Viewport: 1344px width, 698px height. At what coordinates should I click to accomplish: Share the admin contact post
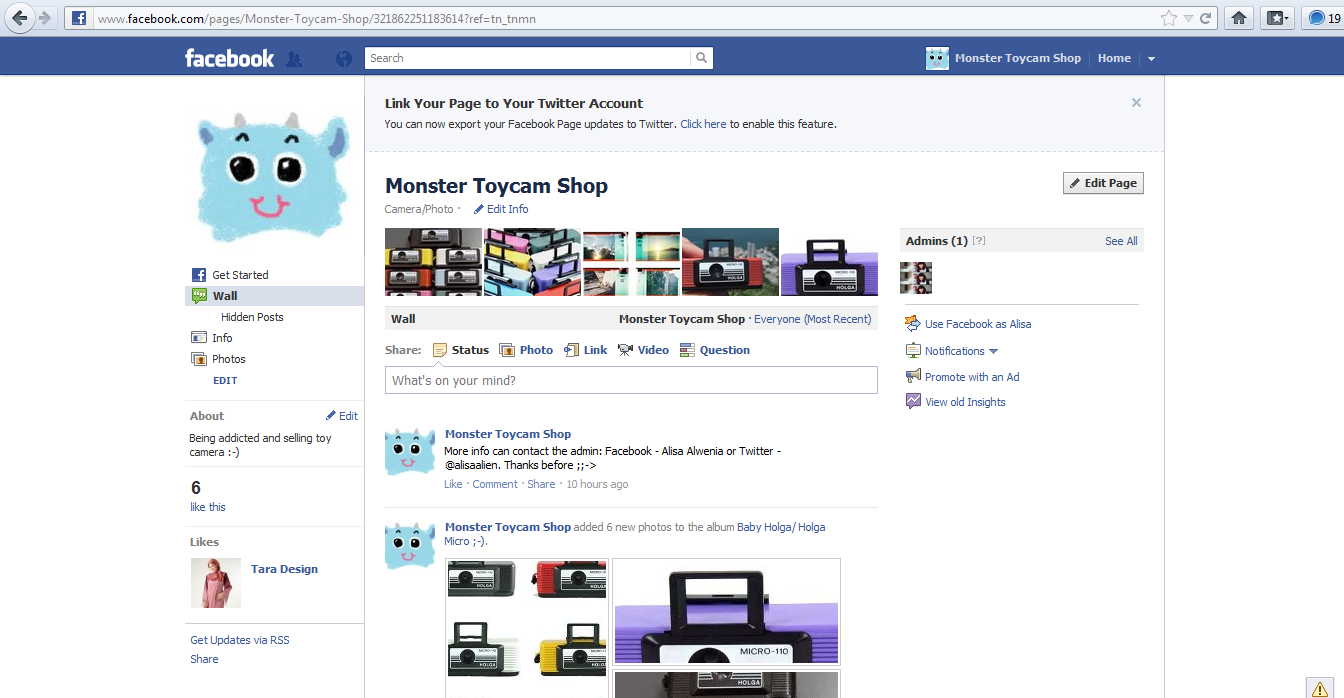[541, 484]
